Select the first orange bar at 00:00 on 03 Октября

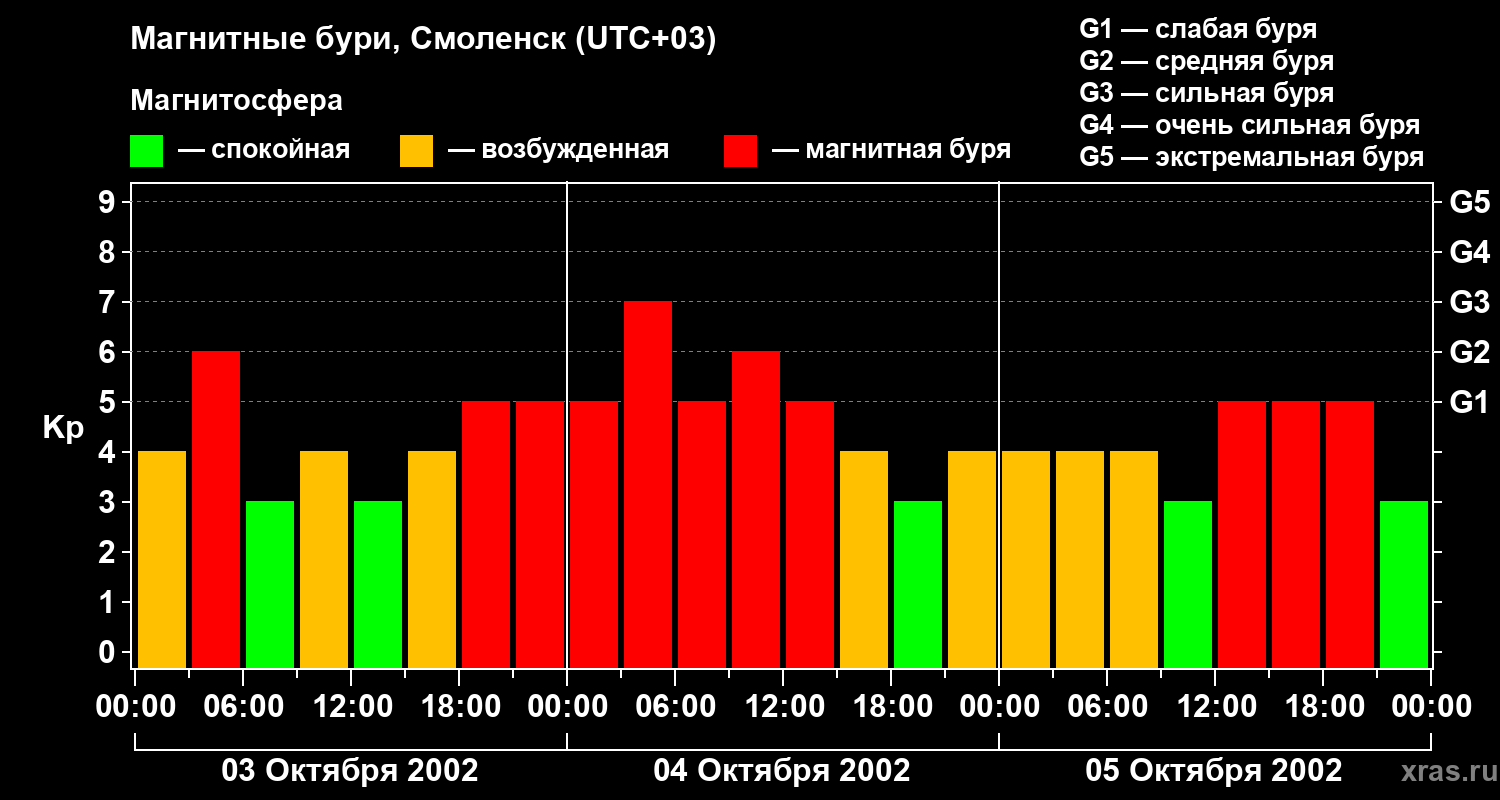coord(162,559)
